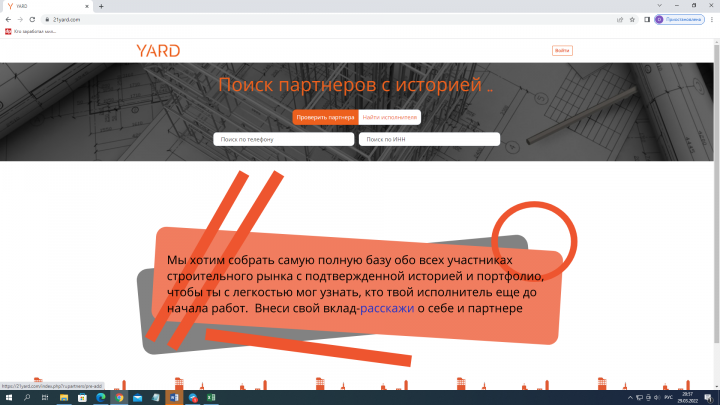Click the 'Войти' login button
This screenshot has width=720, height=405.
(562, 51)
